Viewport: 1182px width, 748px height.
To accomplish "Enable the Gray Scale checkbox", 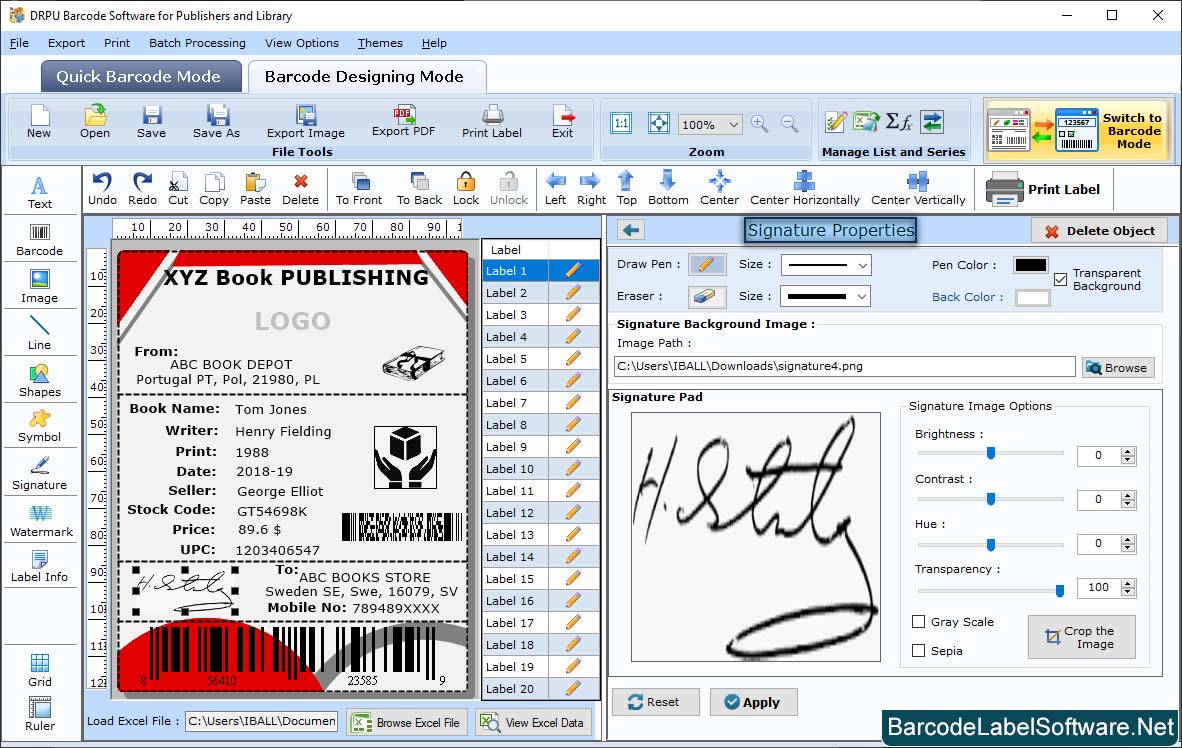I will pos(918,622).
